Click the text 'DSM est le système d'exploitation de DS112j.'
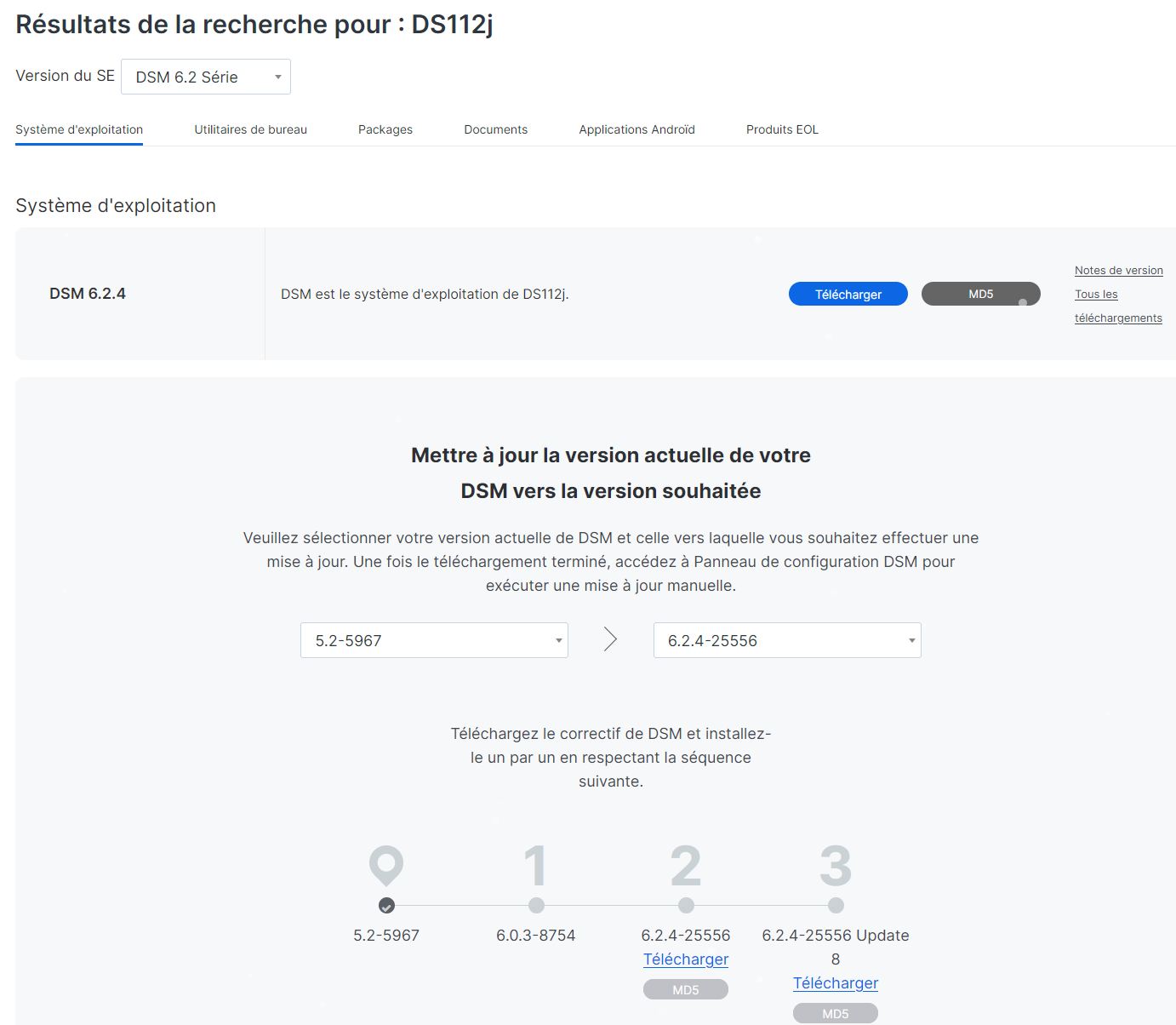 point(425,294)
